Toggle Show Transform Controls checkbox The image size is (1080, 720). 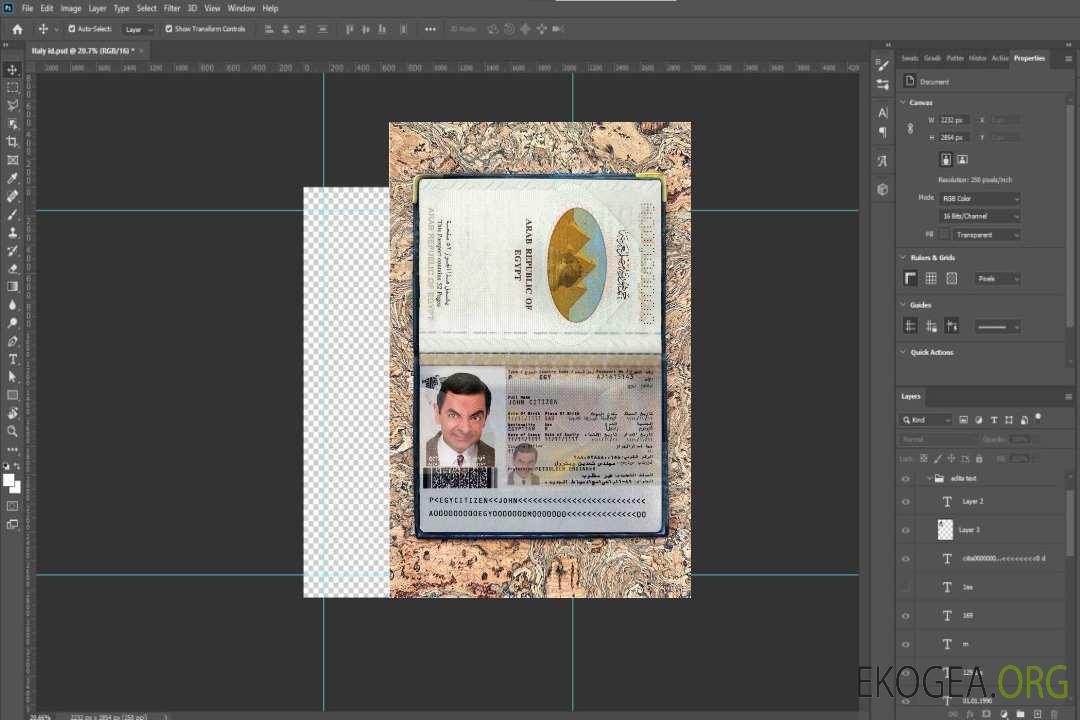pos(169,29)
